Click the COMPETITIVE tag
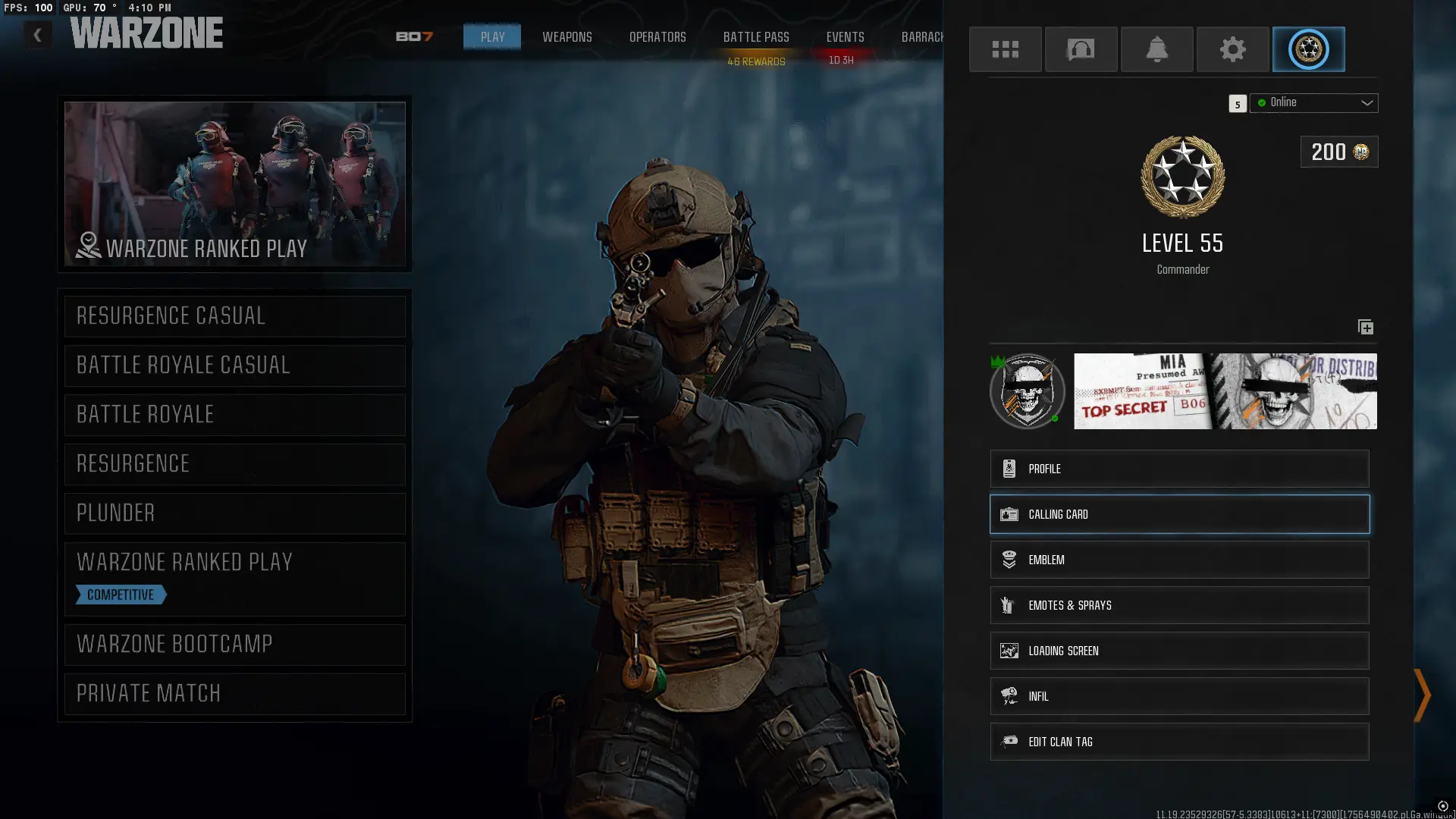1456x819 pixels. [121, 595]
